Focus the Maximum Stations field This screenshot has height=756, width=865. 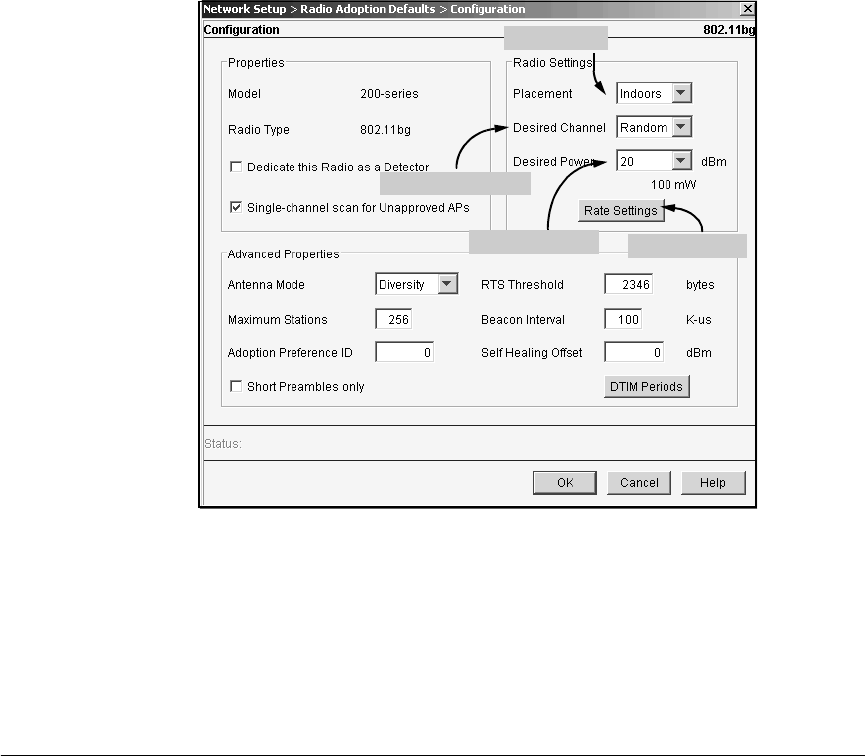tap(393, 320)
